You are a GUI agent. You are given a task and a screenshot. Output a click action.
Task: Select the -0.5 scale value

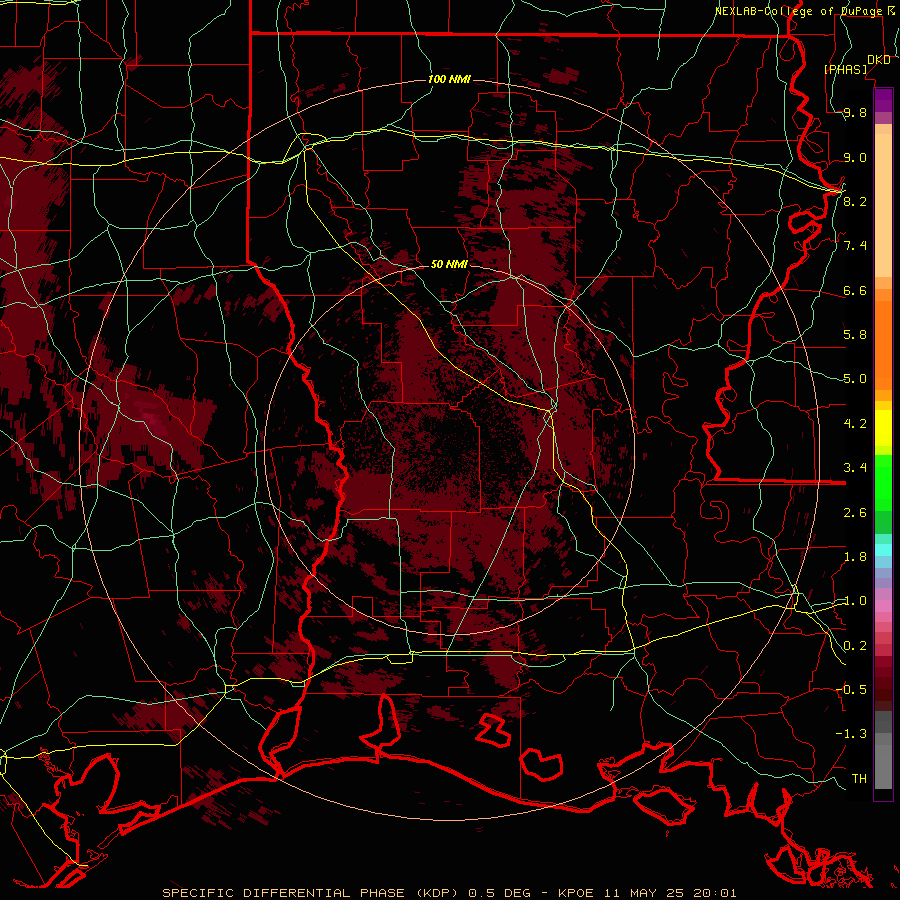click(852, 690)
